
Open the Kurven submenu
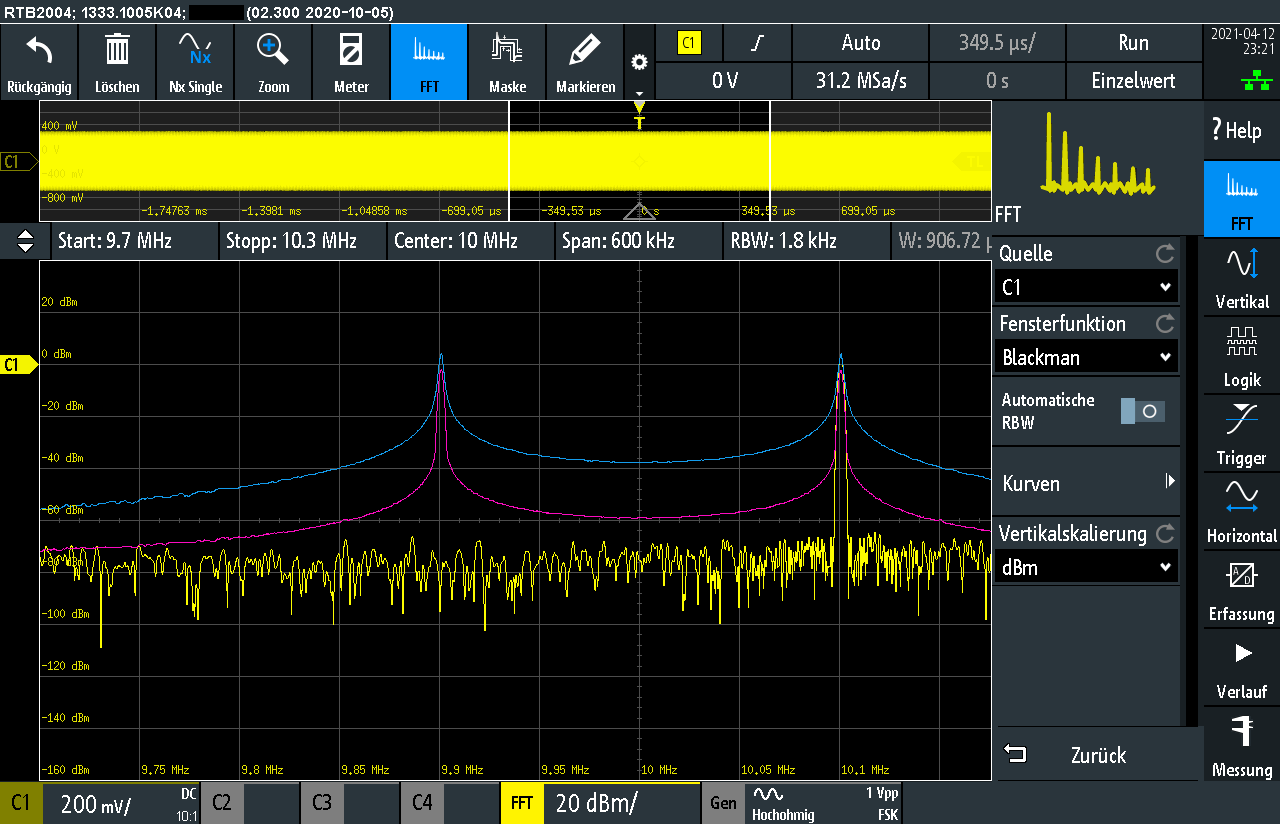[1087, 483]
